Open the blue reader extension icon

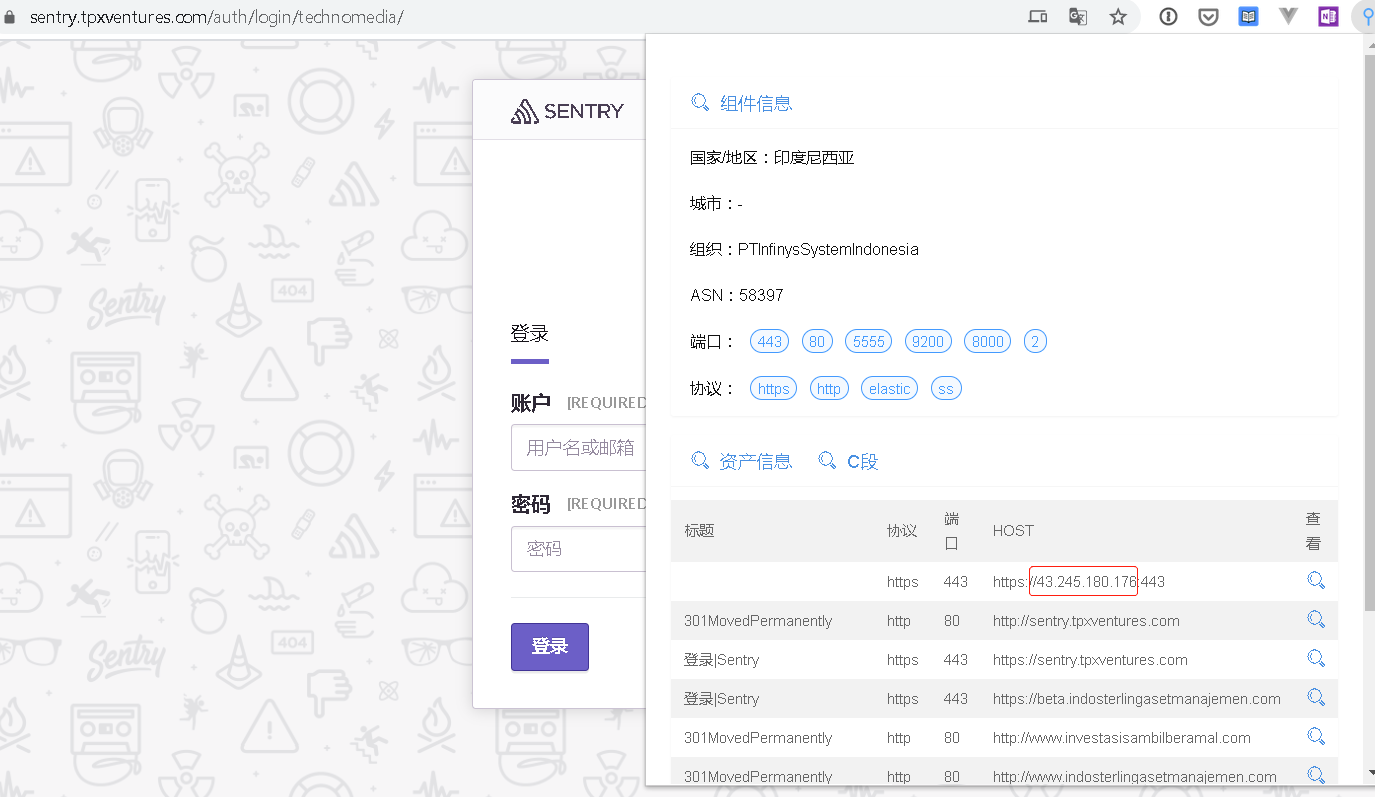point(1248,17)
